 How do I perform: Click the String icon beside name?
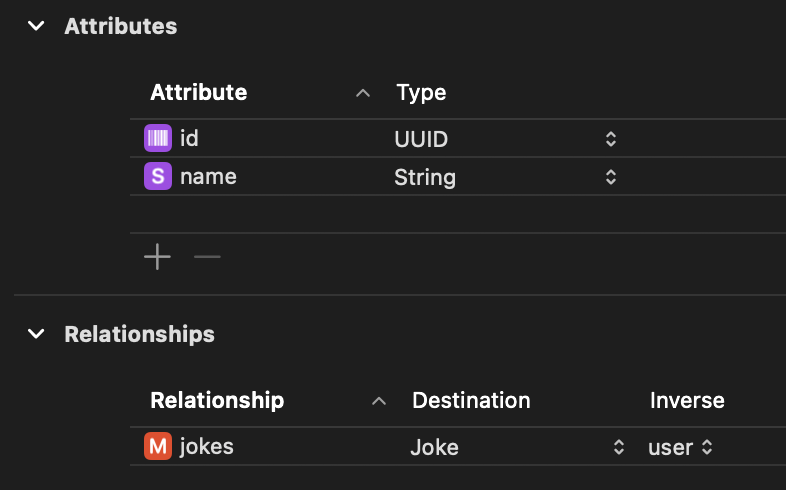click(158, 177)
